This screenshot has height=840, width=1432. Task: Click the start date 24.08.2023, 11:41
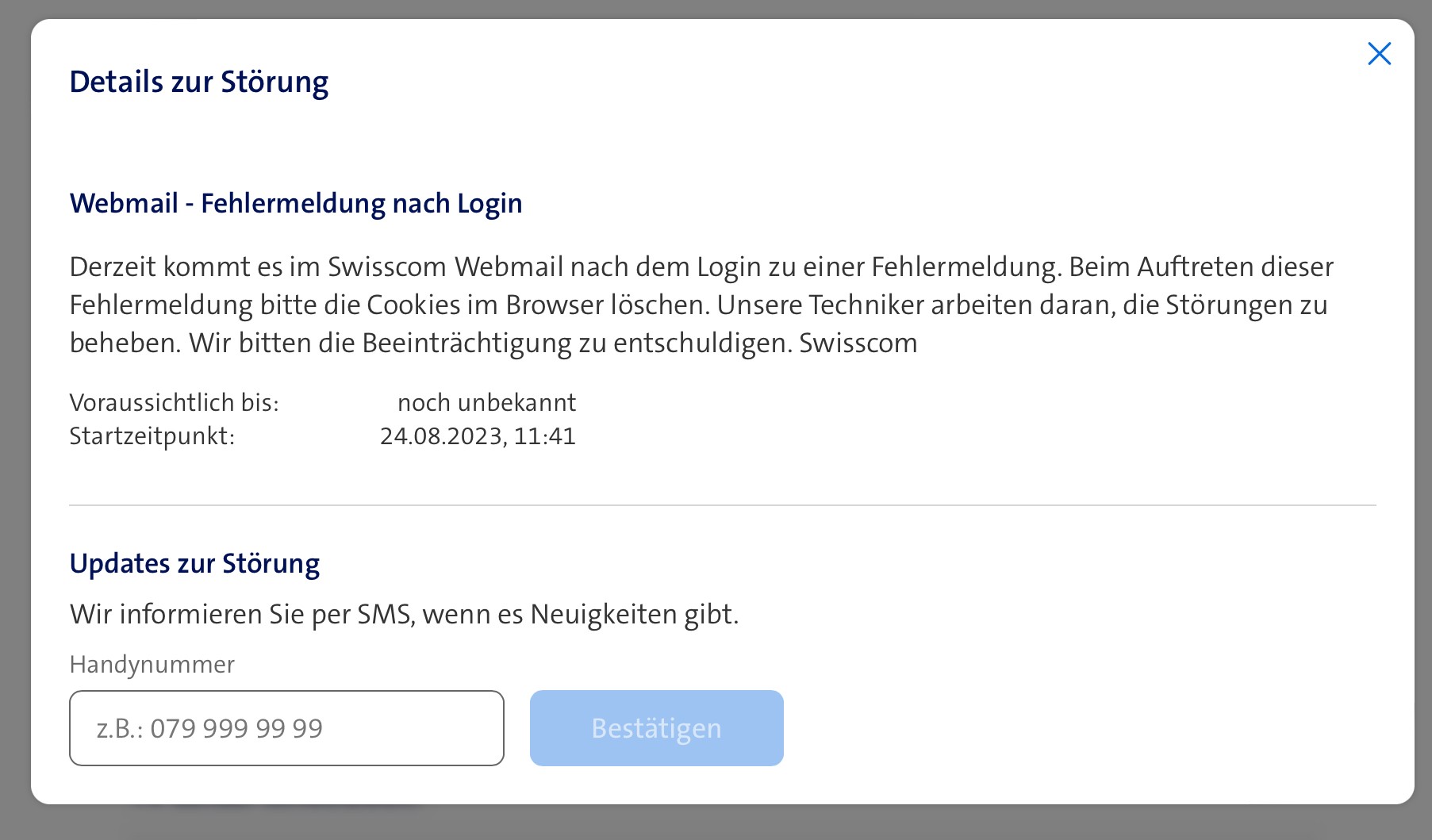coord(478,436)
